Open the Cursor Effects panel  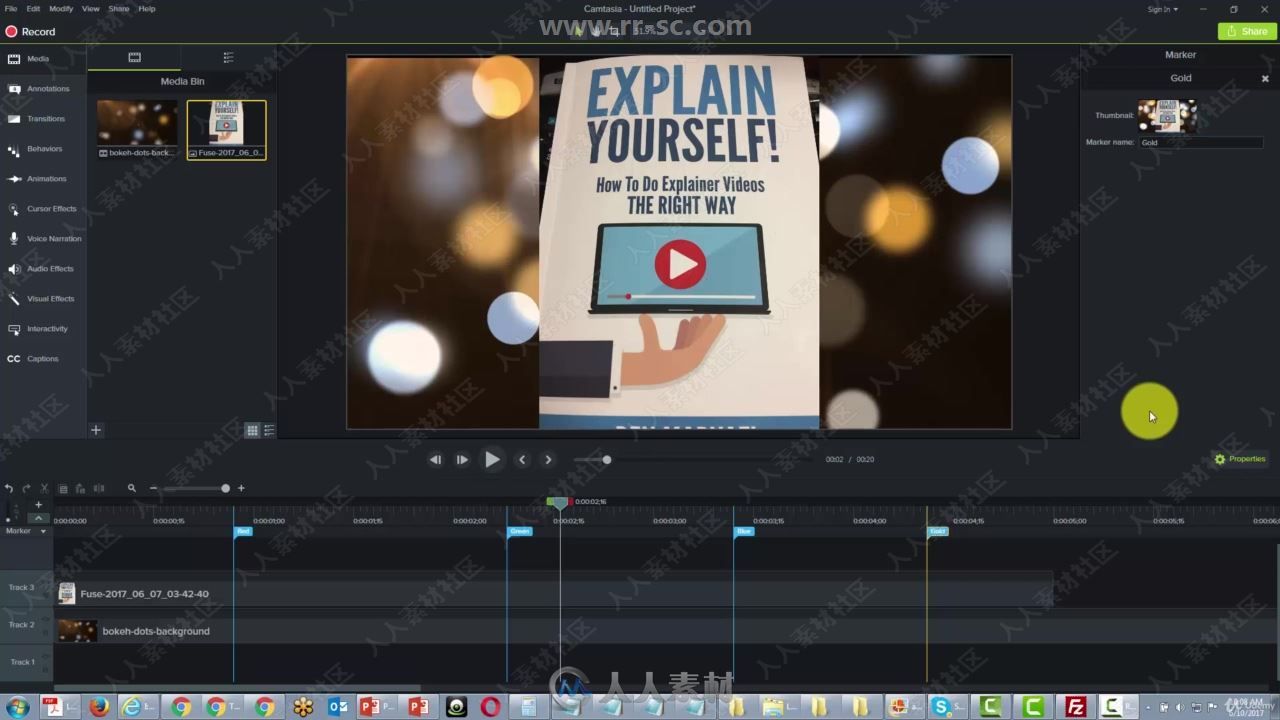tap(43, 209)
